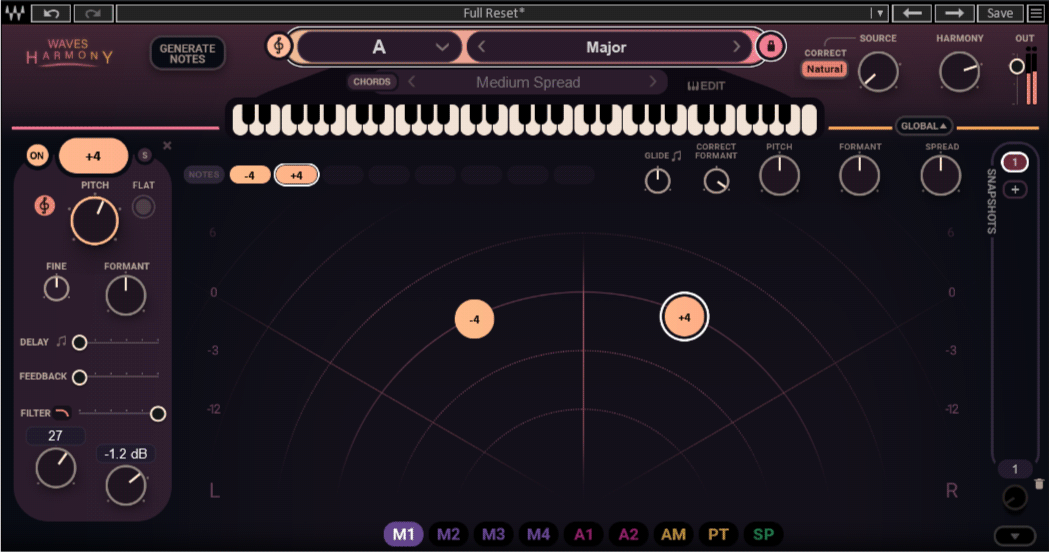Save the preset
This screenshot has width=1049, height=552.
tap(999, 13)
